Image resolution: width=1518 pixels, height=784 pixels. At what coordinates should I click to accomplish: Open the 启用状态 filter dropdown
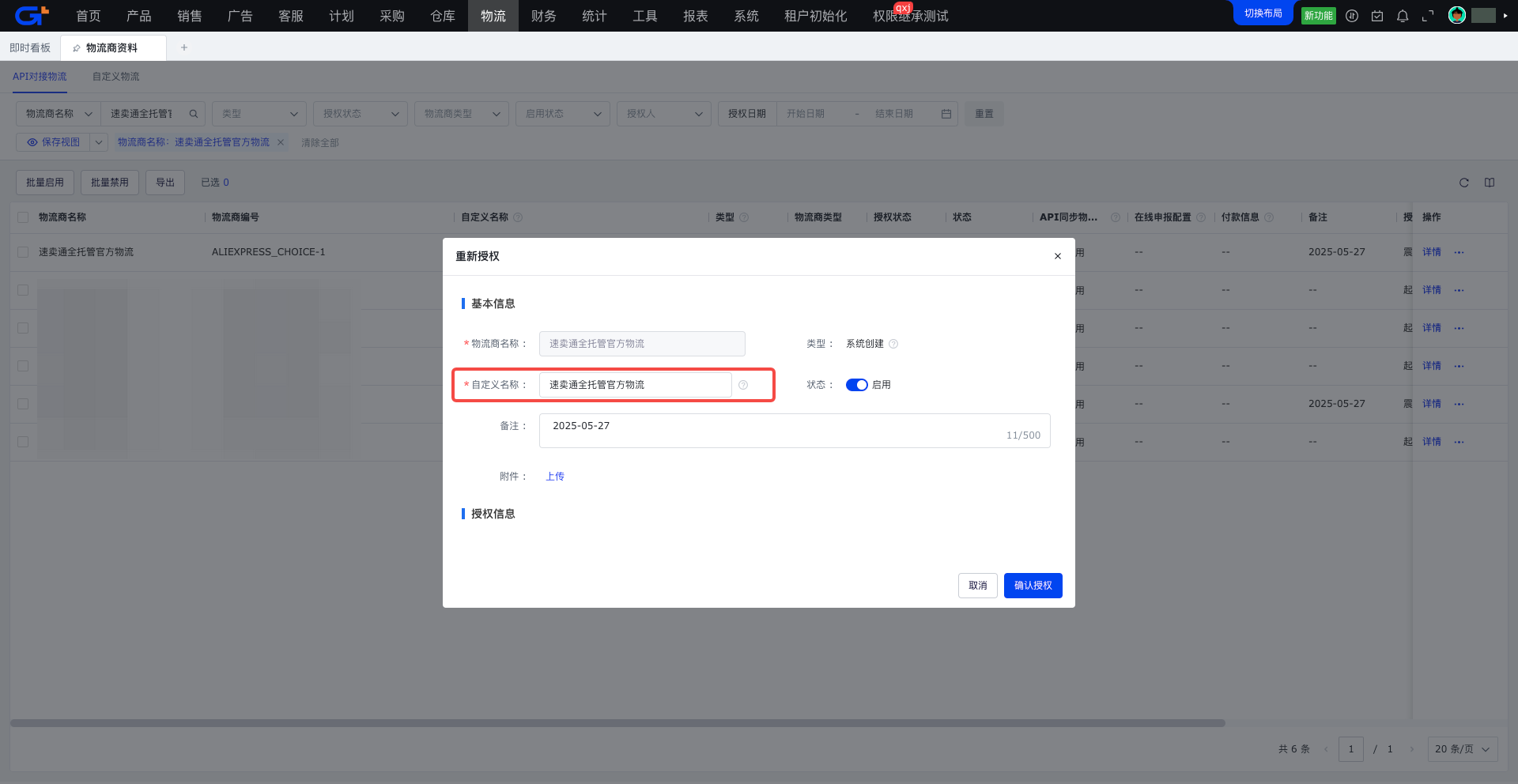pyautogui.click(x=563, y=114)
